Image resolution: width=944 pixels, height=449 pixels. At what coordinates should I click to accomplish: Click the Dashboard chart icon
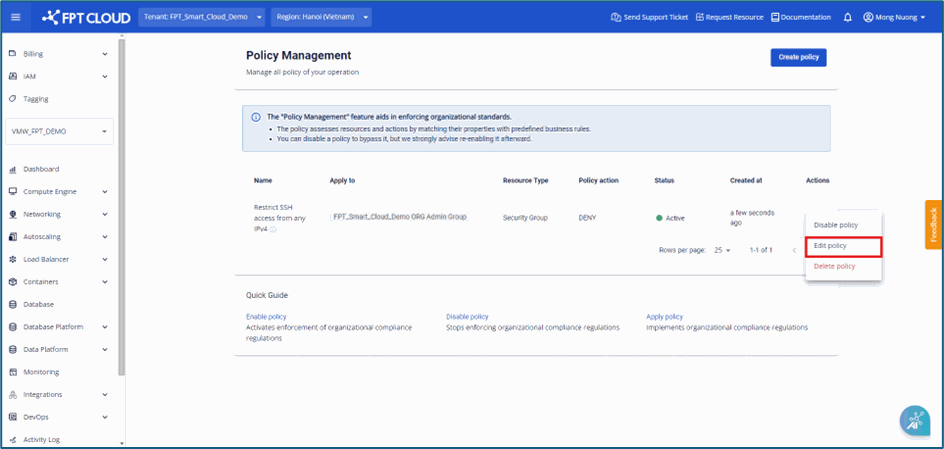click(12, 169)
